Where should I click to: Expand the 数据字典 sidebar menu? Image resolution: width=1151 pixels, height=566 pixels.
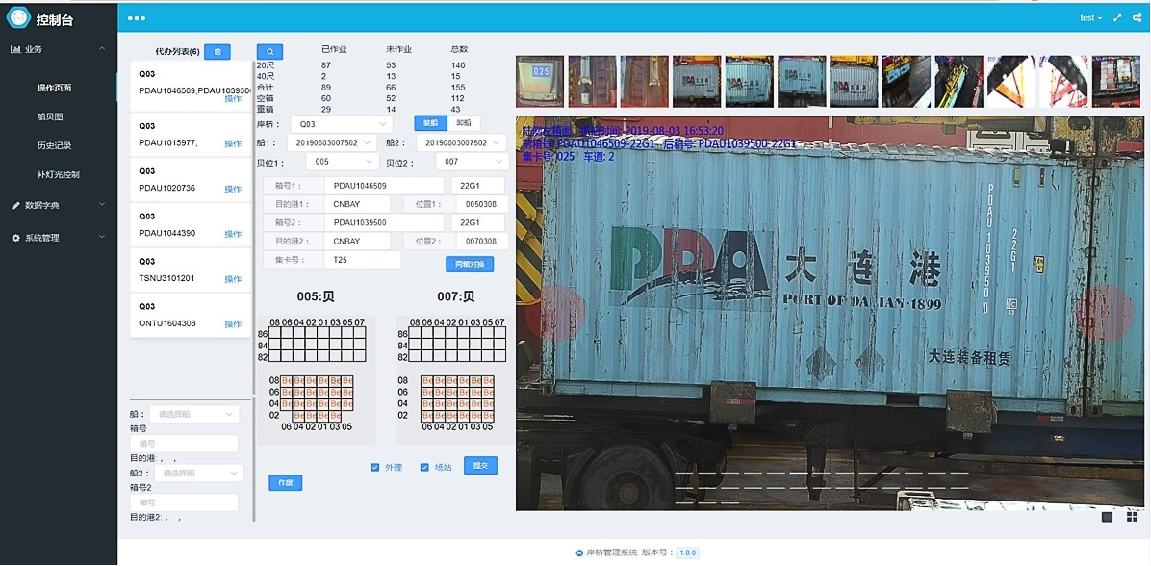[x=59, y=205]
